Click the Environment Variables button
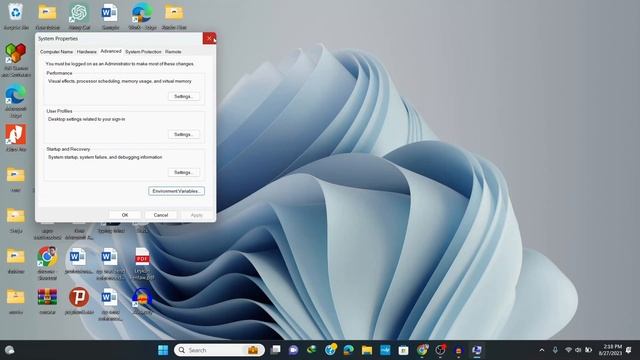The height and width of the screenshot is (360, 640). click(x=176, y=191)
